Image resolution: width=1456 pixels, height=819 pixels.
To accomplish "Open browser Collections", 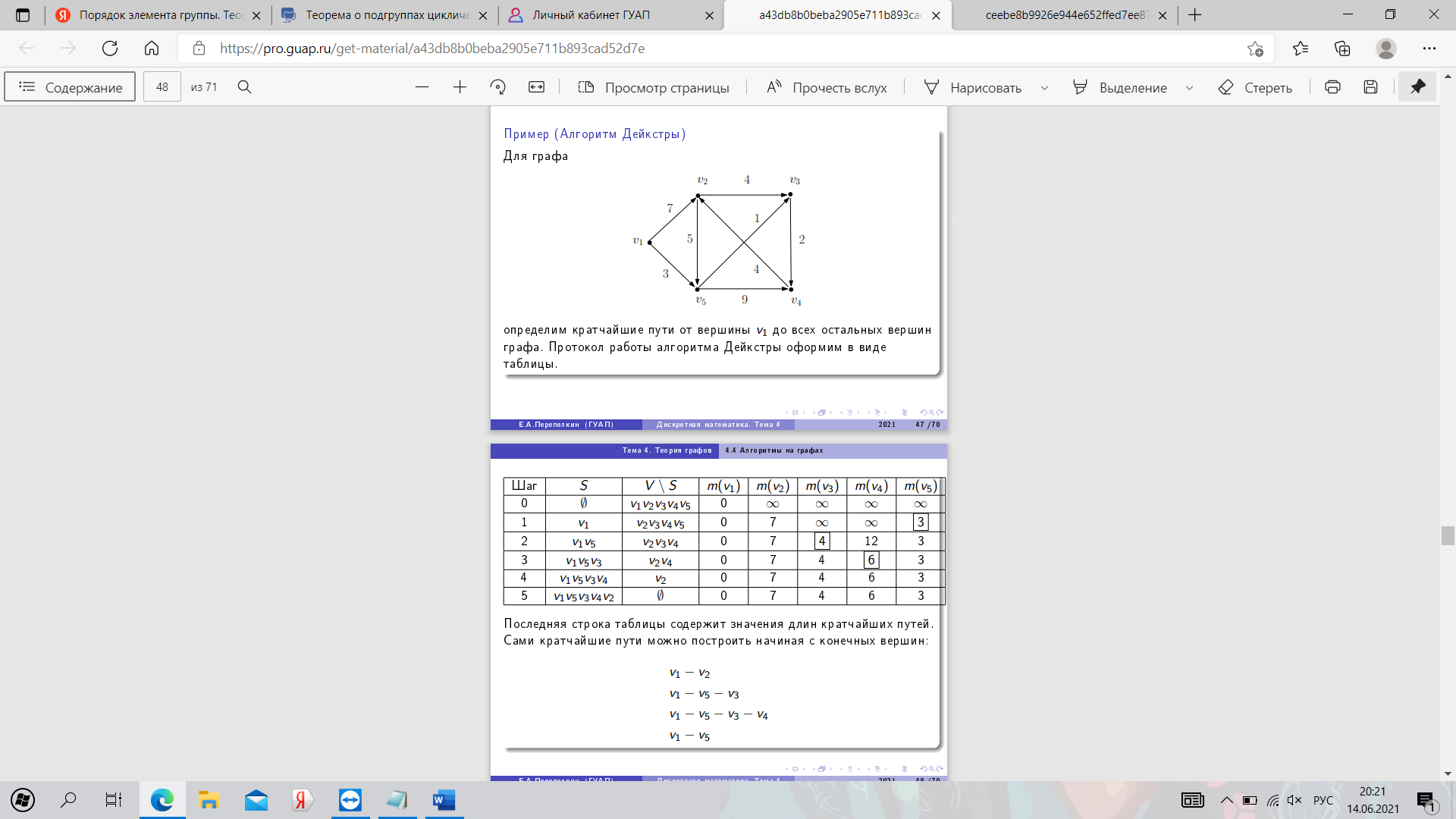I will tap(1342, 49).
